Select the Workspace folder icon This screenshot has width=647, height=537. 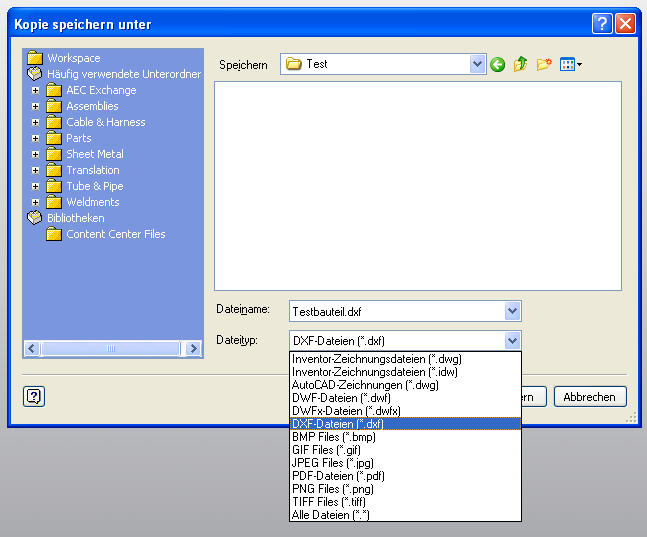[x=35, y=58]
